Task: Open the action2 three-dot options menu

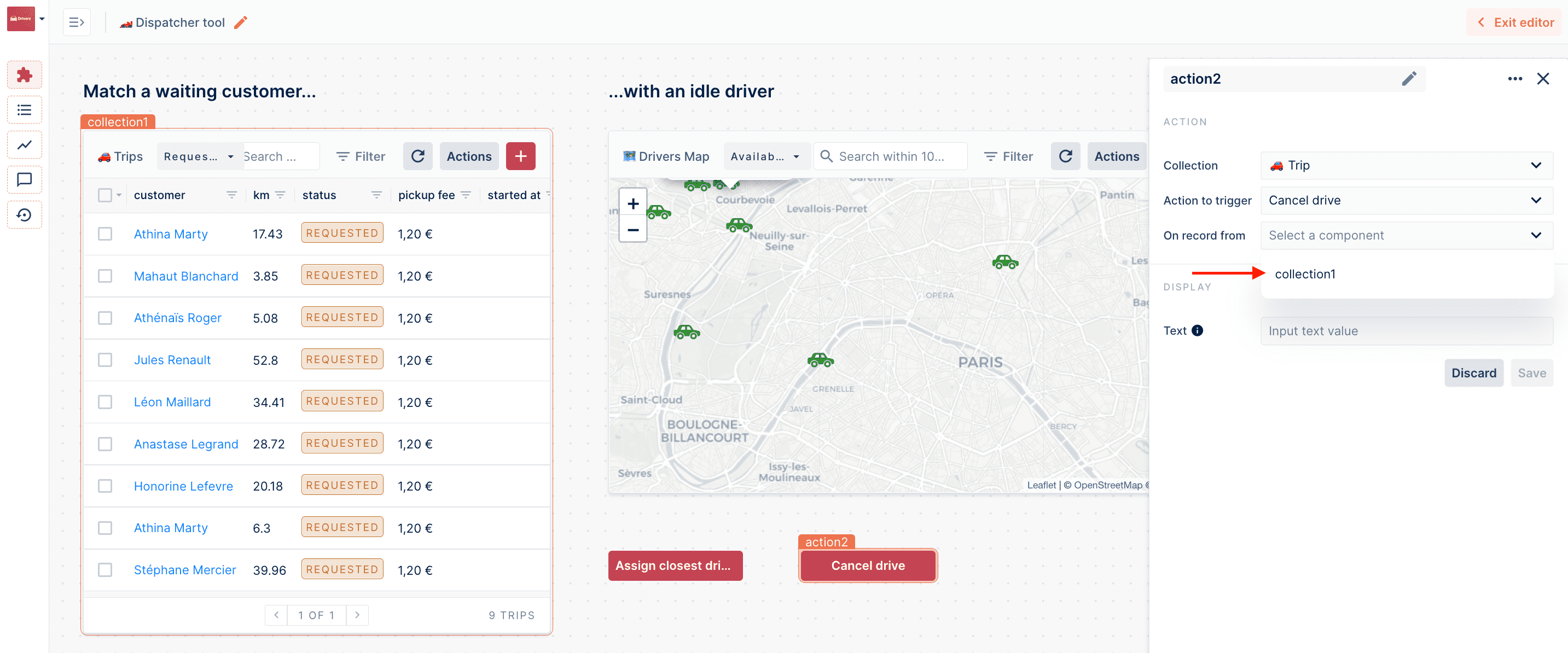Action: click(x=1514, y=79)
